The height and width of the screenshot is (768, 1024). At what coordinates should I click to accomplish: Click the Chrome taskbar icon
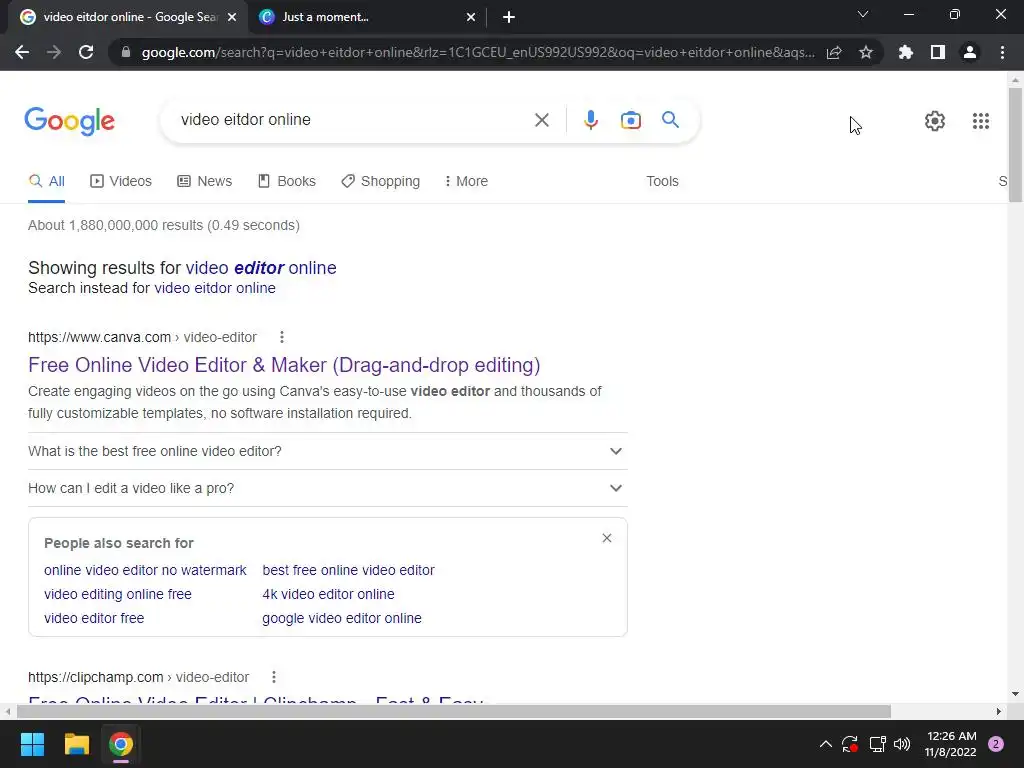pos(121,744)
